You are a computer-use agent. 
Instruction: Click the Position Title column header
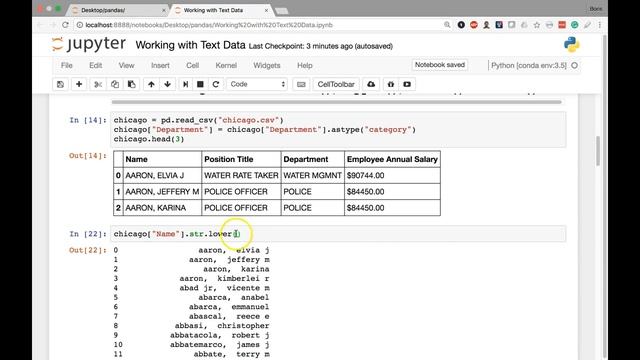[241, 159]
